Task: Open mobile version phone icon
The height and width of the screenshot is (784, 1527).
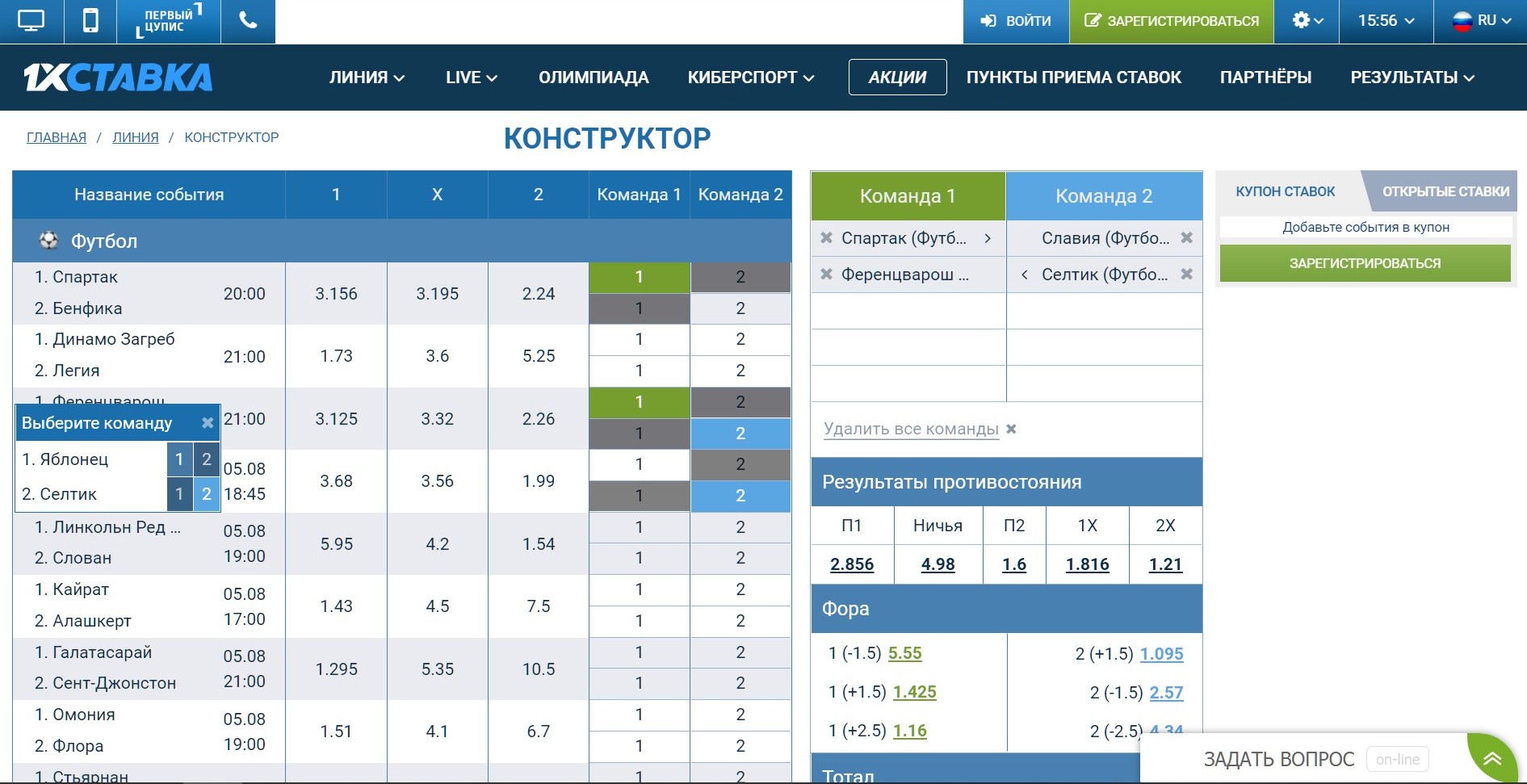Action: [90, 21]
